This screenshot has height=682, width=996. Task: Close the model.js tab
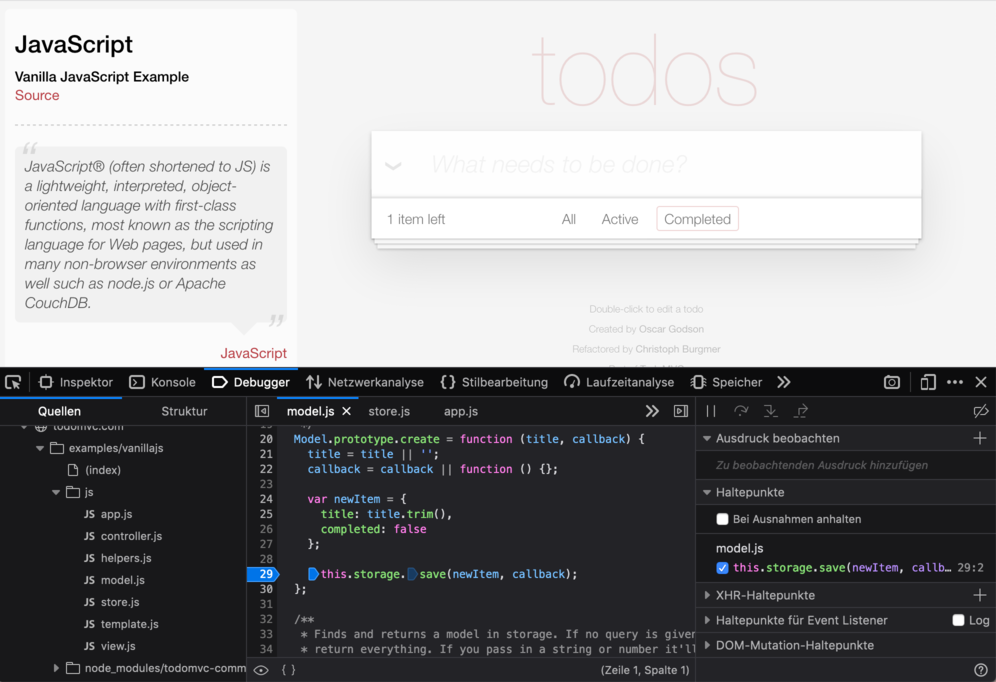click(347, 411)
